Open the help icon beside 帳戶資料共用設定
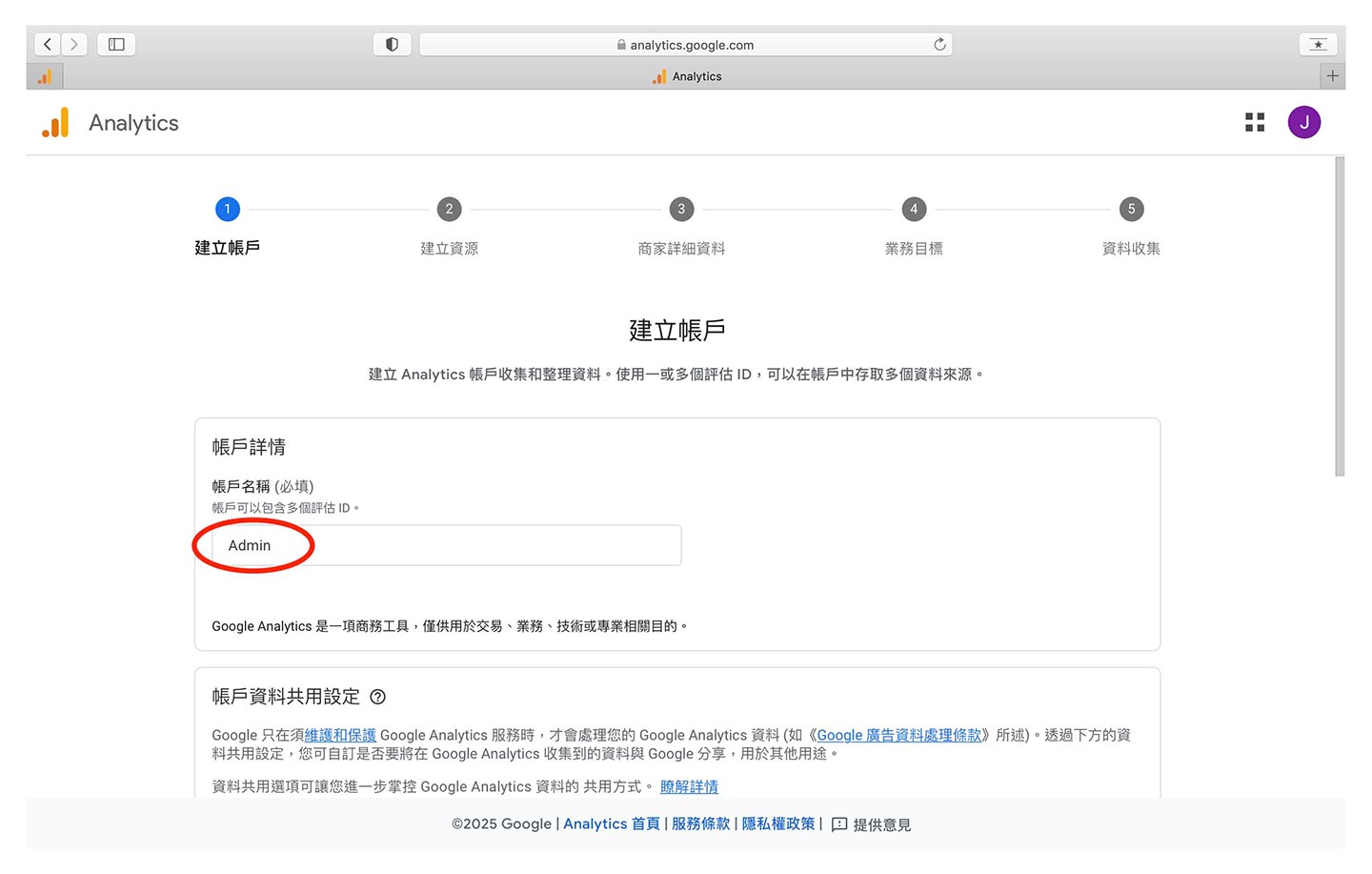Screen dimensions: 1372x874 tap(377, 697)
